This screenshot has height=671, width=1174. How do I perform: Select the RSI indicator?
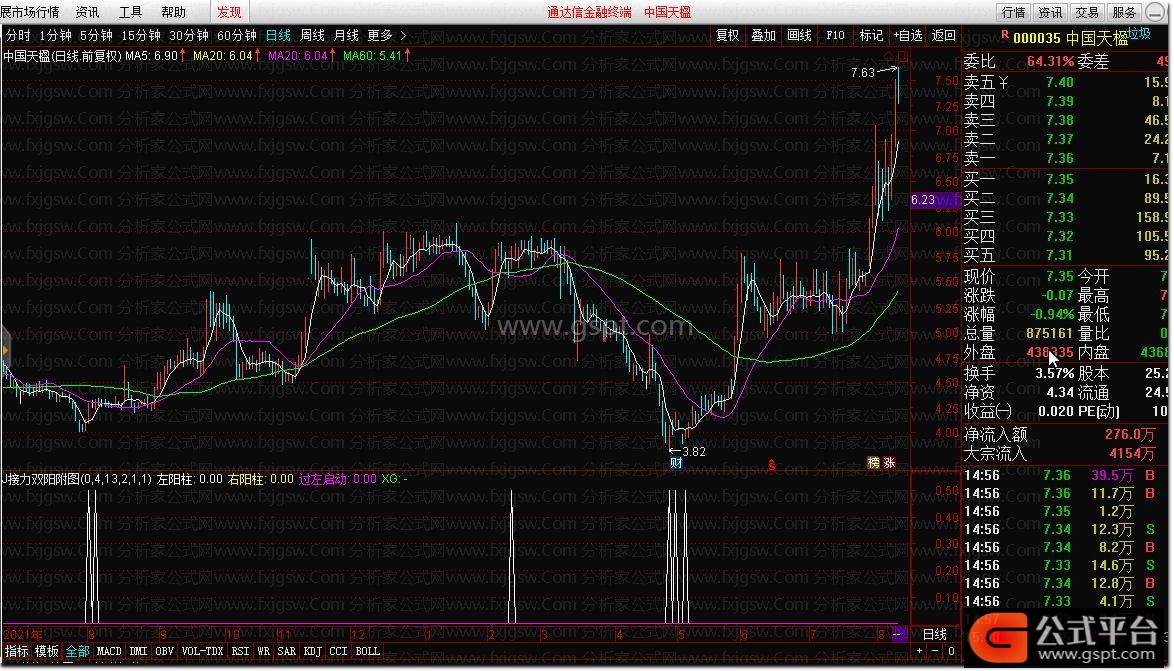(240, 652)
